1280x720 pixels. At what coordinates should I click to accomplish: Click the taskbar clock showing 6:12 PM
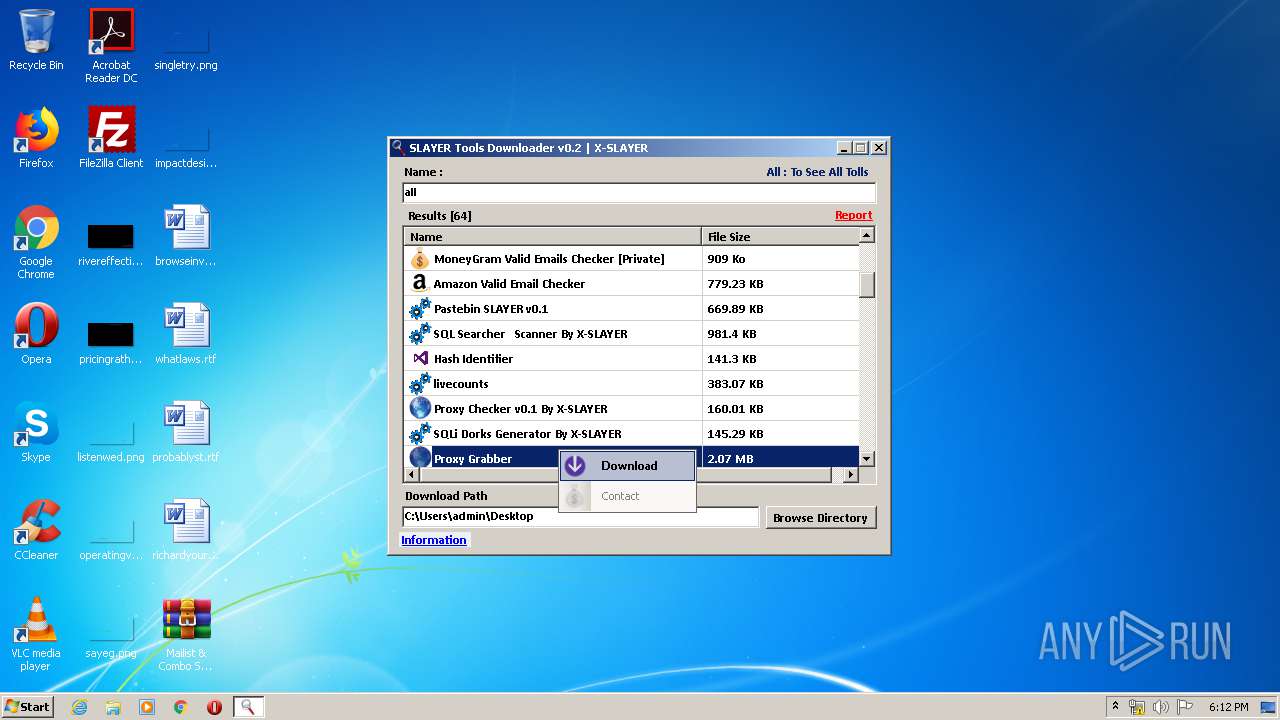(x=1228, y=707)
